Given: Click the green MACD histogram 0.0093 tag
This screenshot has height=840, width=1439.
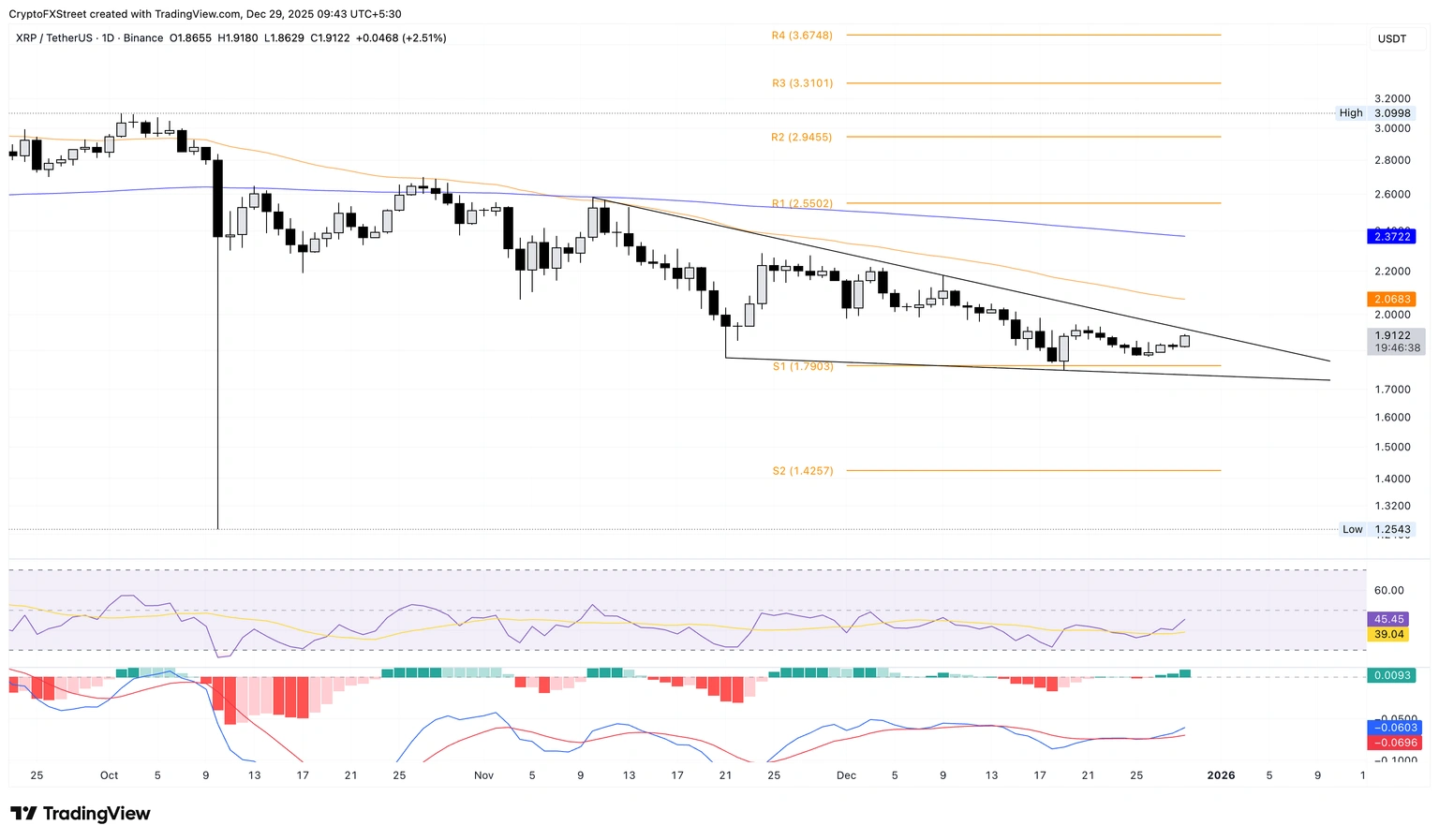Looking at the screenshot, I should point(1390,675).
